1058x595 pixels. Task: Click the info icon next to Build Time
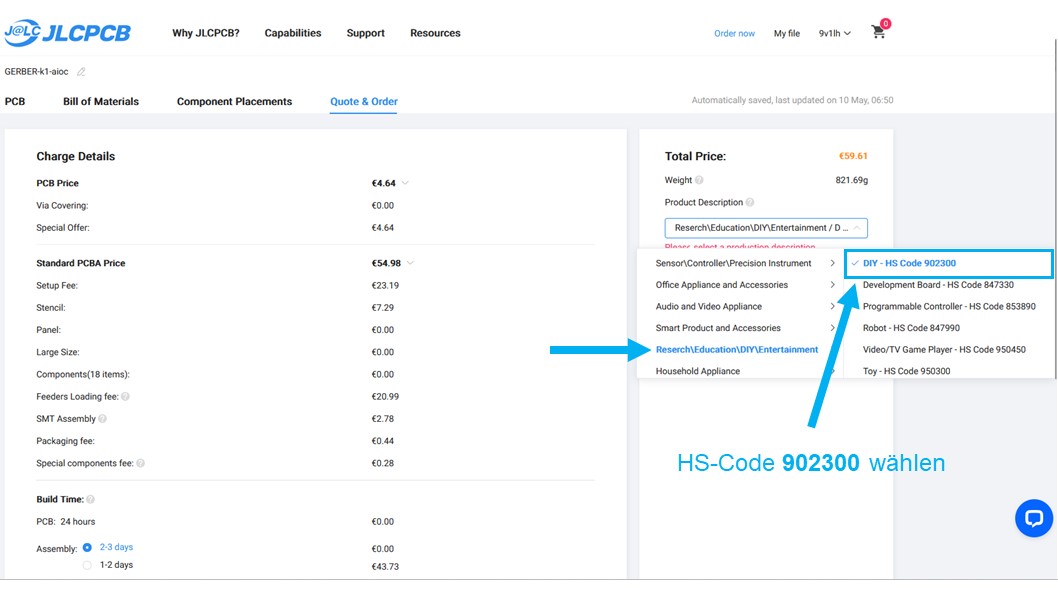(91, 499)
